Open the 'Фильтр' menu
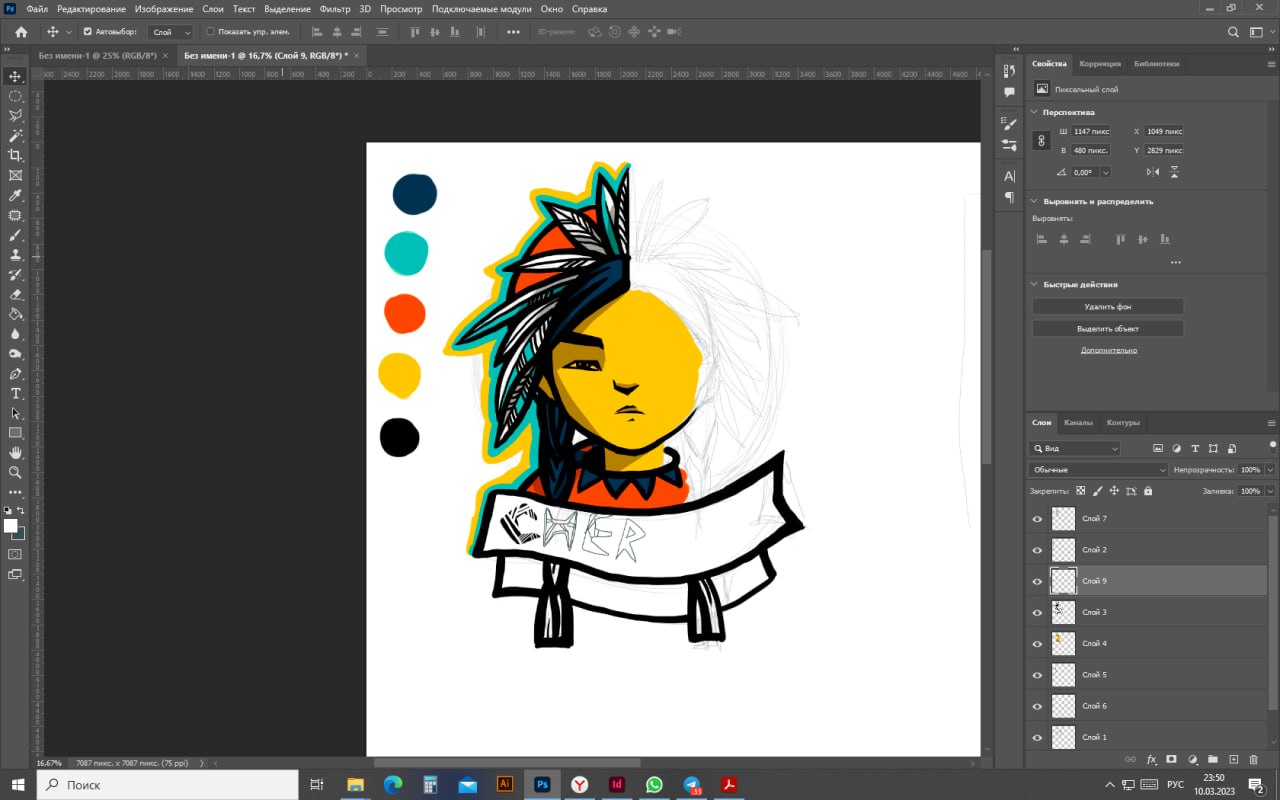This screenshot has width=1280, height=800. point(335,9)
